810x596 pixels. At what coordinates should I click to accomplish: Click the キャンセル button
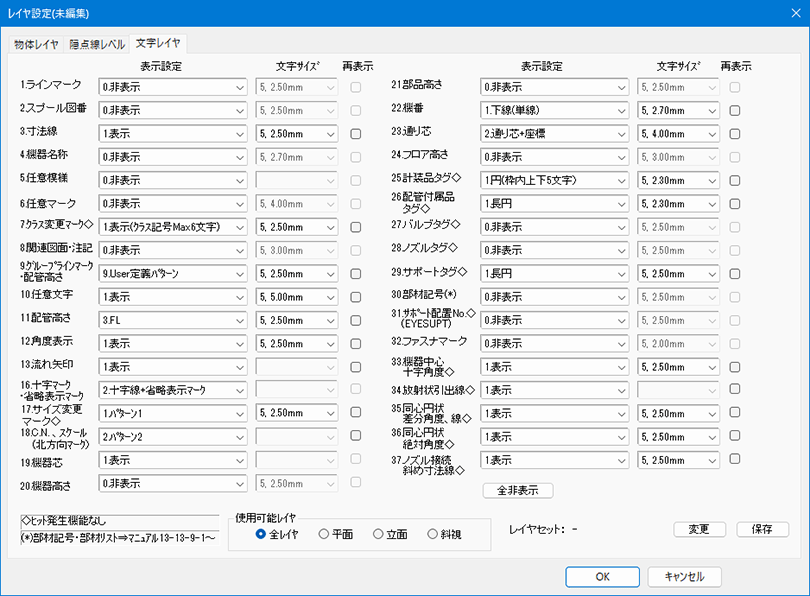tap(684, 577)
